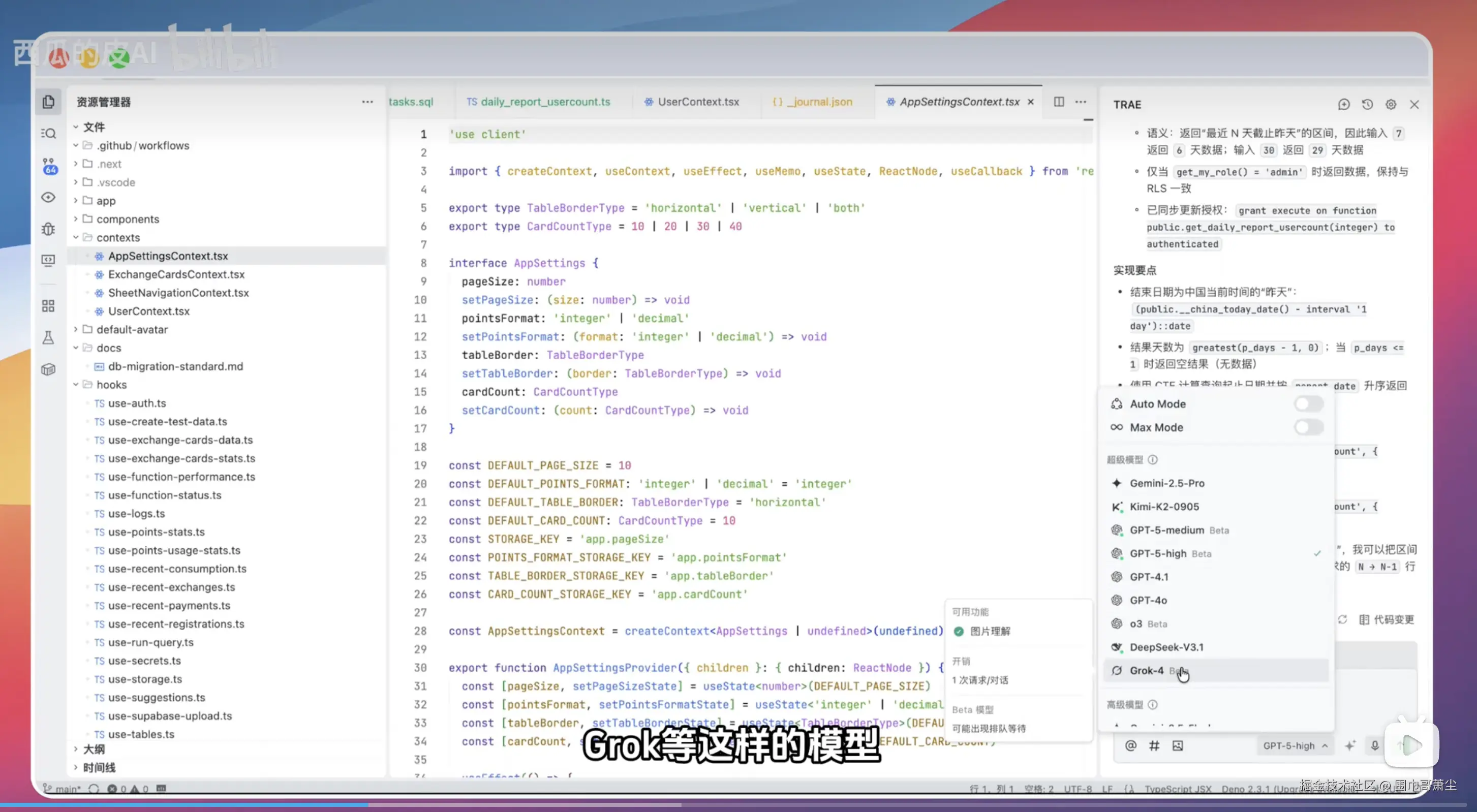
Task: Open the Run and Debug bug icon
Action: (48, 229)
